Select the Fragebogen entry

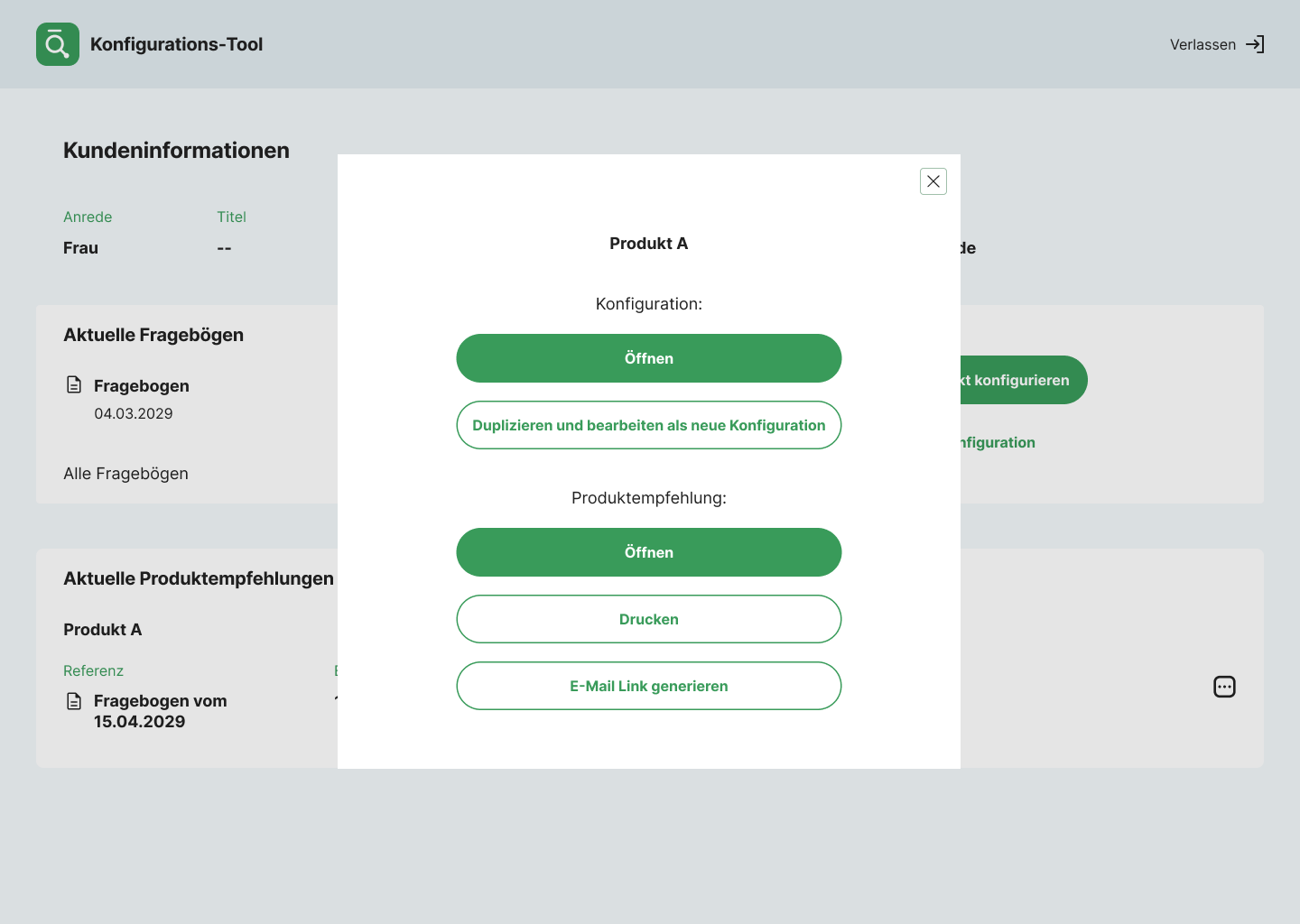point(142,386)
